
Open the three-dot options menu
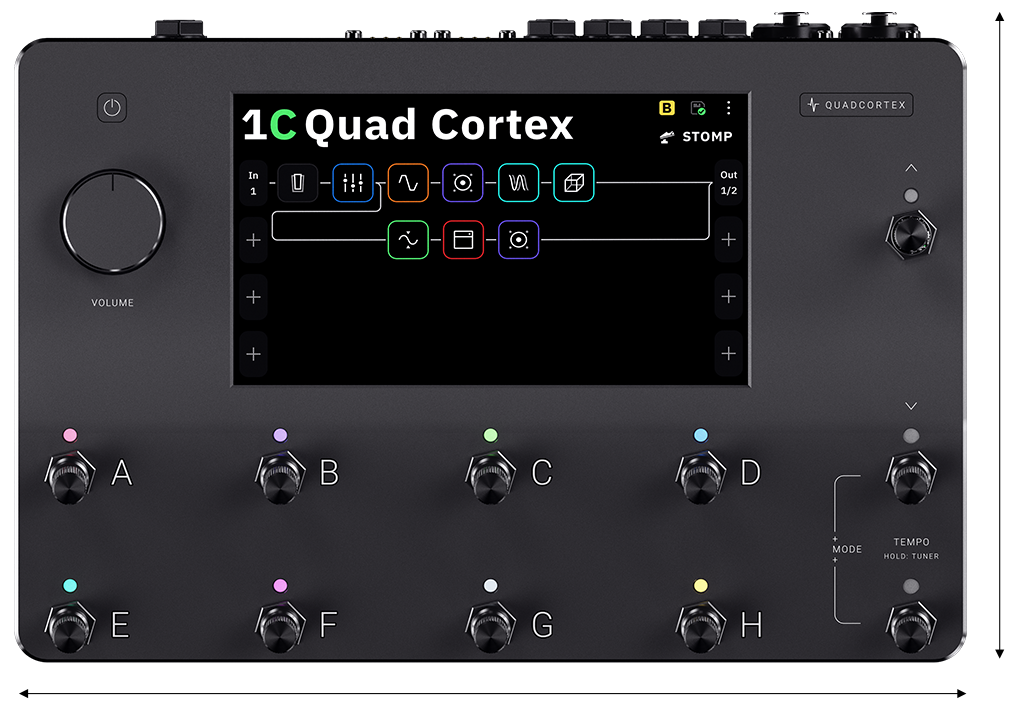728,108
